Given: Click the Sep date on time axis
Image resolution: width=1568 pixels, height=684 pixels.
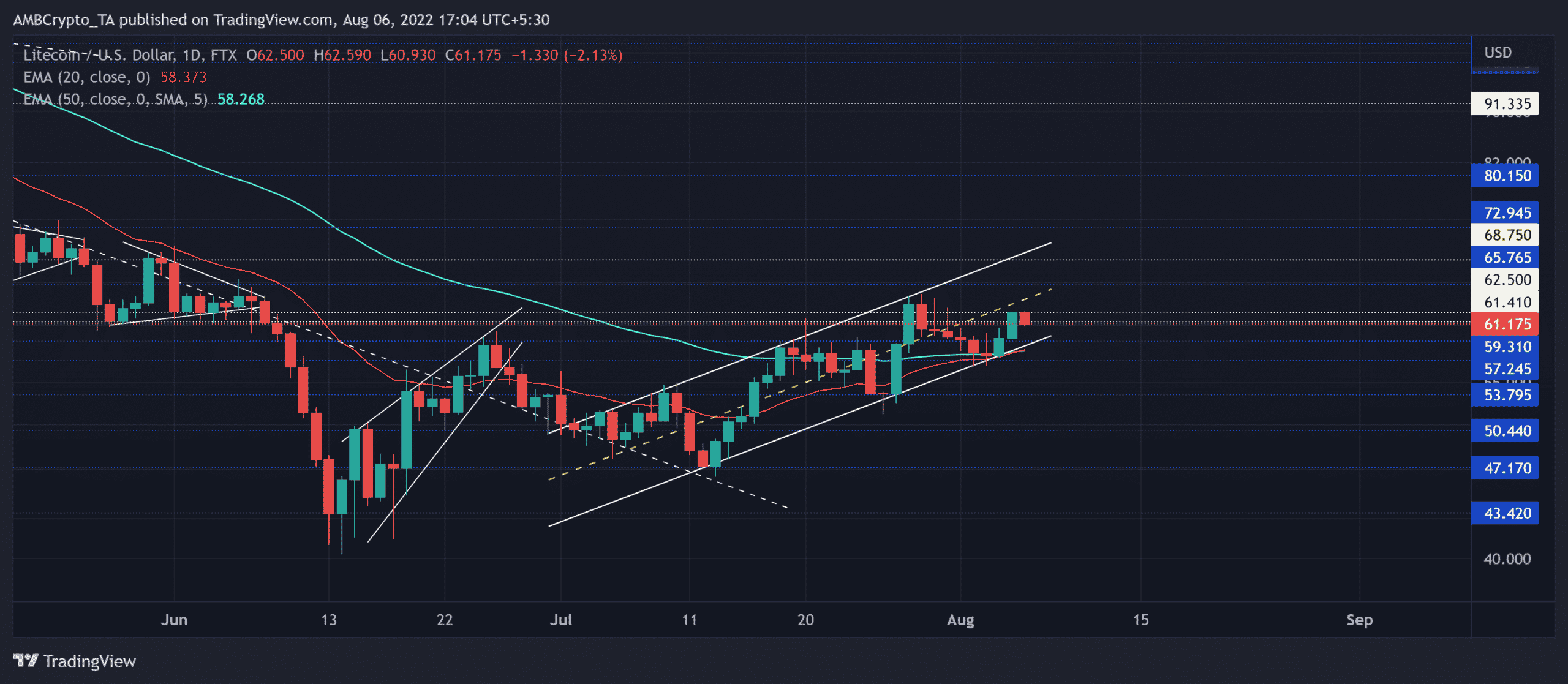Looking at the screenshot, I should pyautogui.click(x=1360, y=620).
